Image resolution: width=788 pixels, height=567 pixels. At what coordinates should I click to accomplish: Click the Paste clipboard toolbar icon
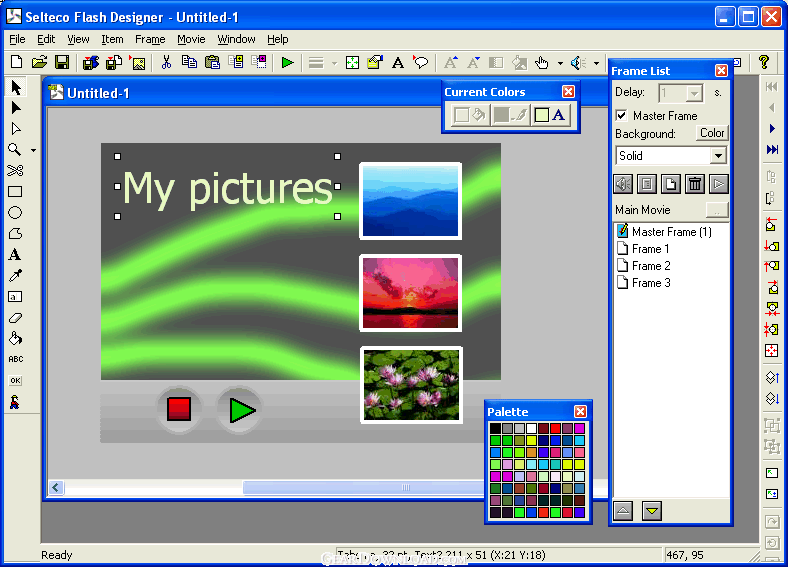click(x=213, y=62)
